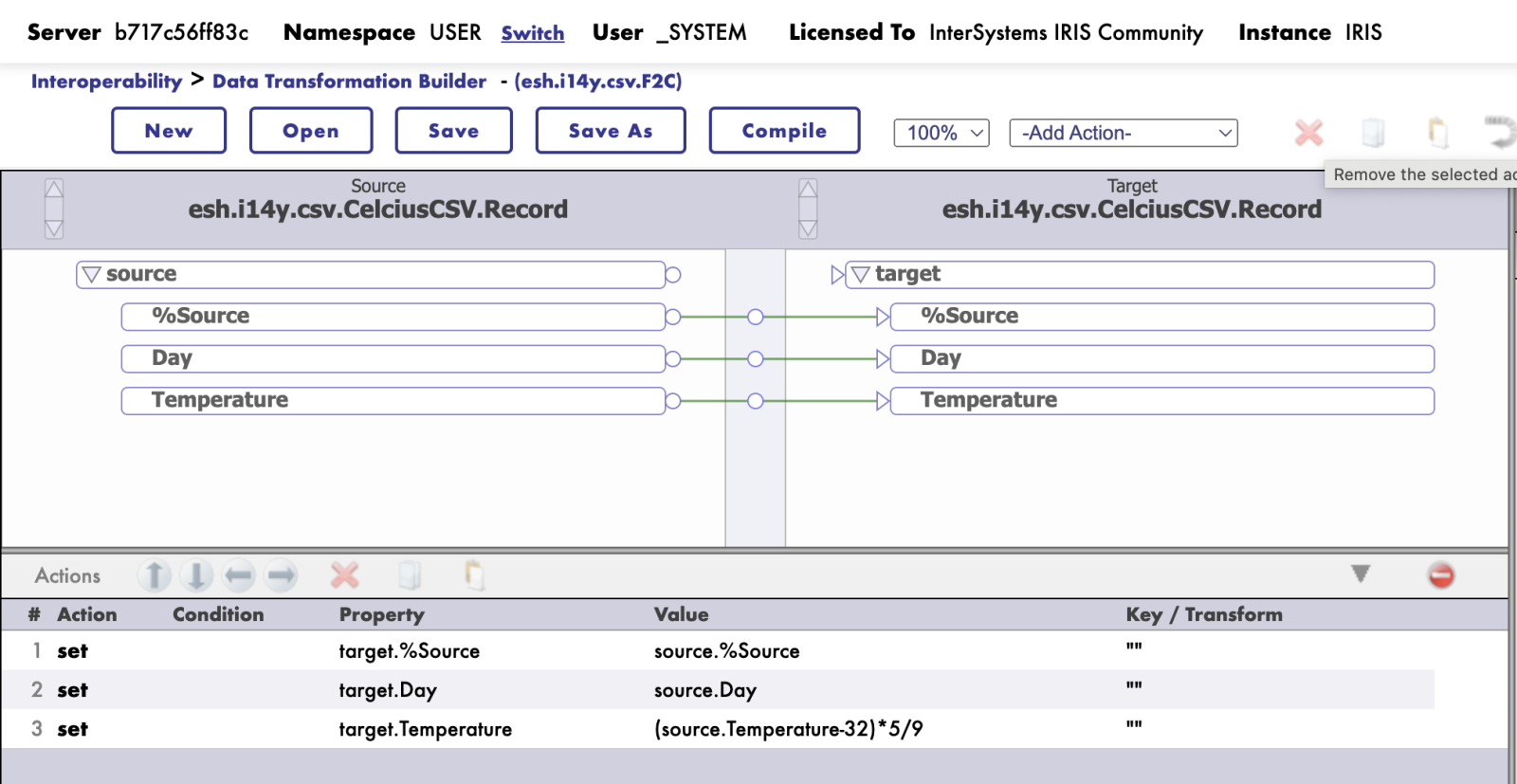
Task: Click the up arrow in the Target header
Action: click(x=808, y=189)
